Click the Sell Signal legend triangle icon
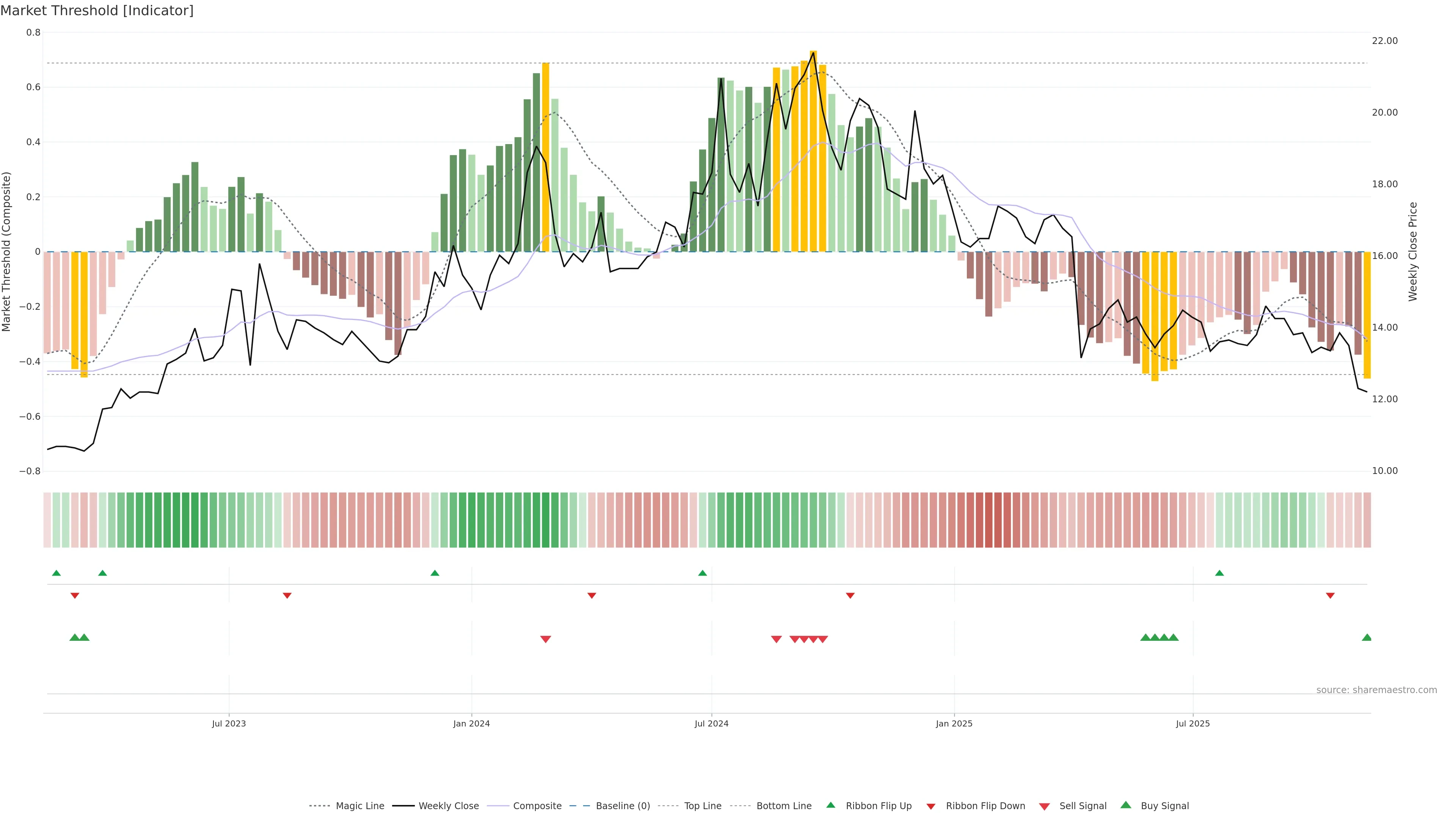 pyautogui.click(x=1045, y=806)
